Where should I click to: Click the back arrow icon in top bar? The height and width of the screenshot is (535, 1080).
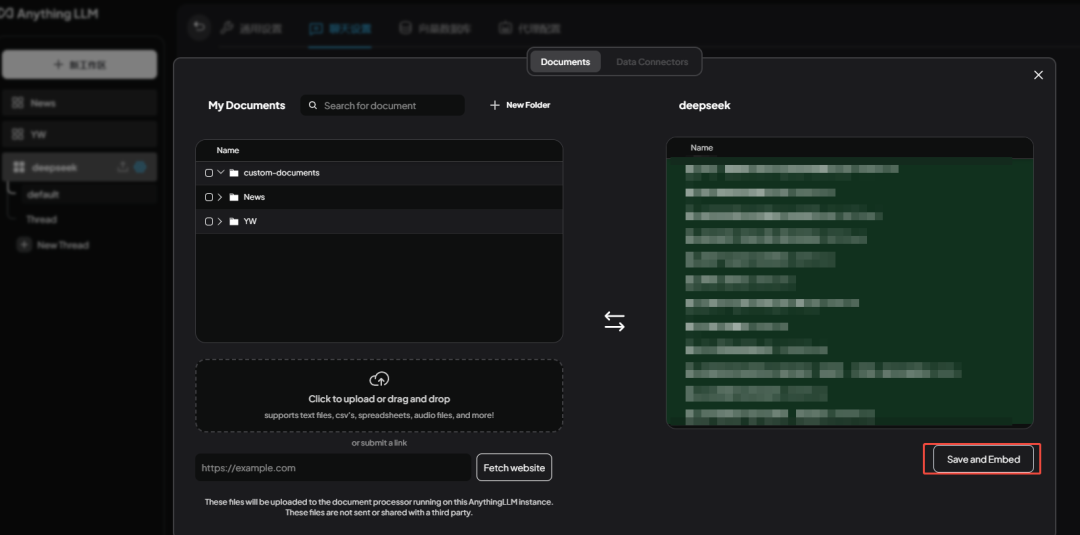click(x=200, y=28)
